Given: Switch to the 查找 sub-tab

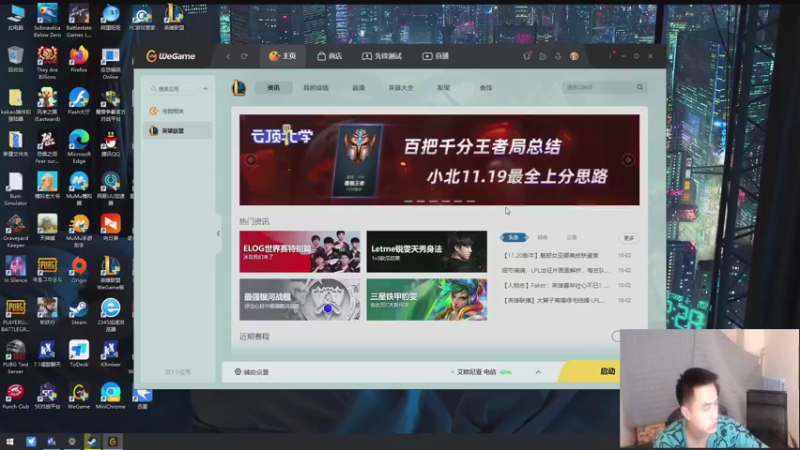Looking at the screenshot, I should pos(486,88).
